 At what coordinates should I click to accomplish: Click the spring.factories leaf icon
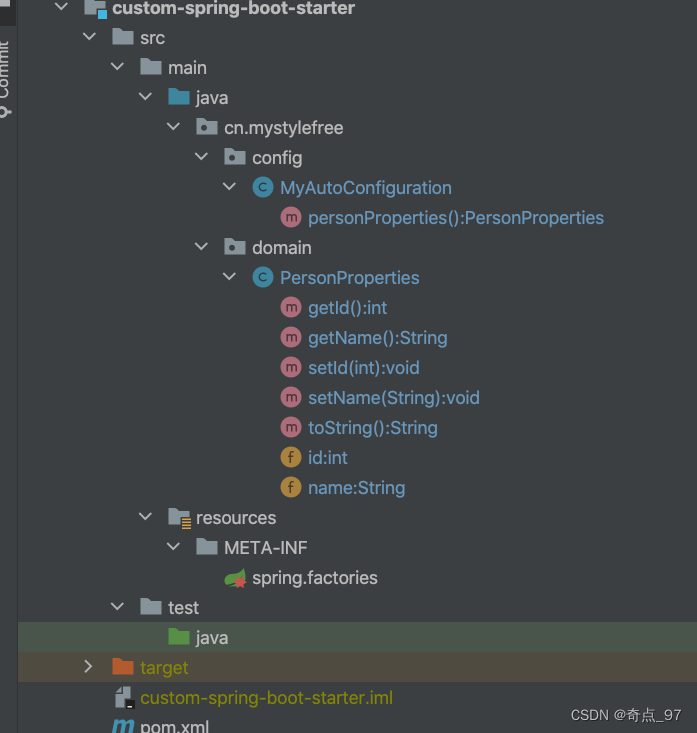pos(235,578)
